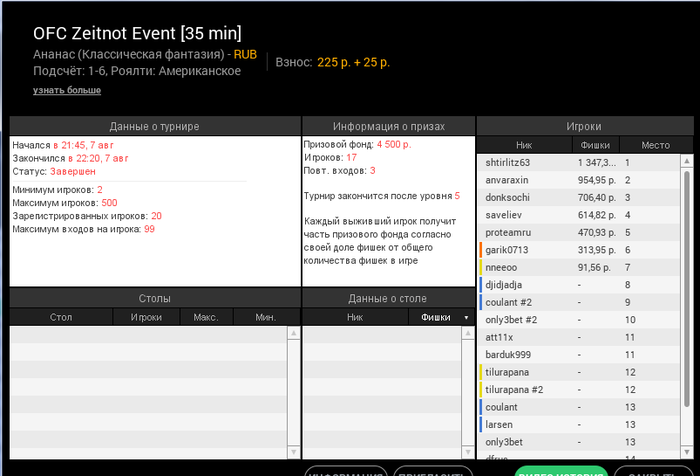Click the RUB currency label
Viewport: 700px width, 476px height.
pyautogui.click(x=245, y=54)
